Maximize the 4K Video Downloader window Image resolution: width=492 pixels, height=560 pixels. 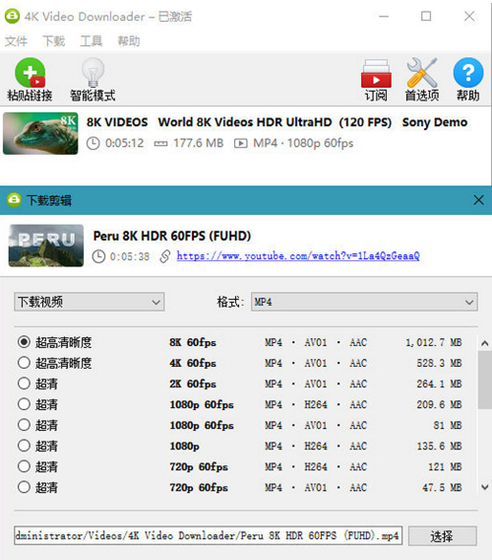coord(426,16)
